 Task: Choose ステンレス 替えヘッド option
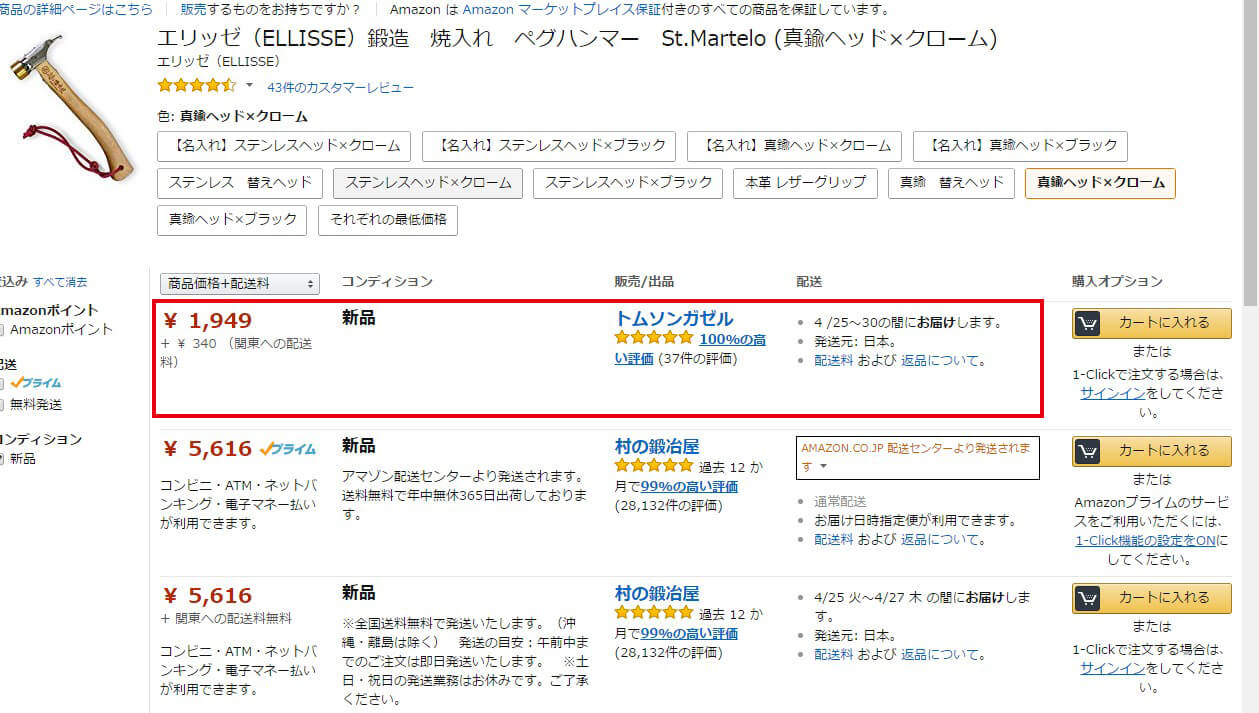coord(240,183)
